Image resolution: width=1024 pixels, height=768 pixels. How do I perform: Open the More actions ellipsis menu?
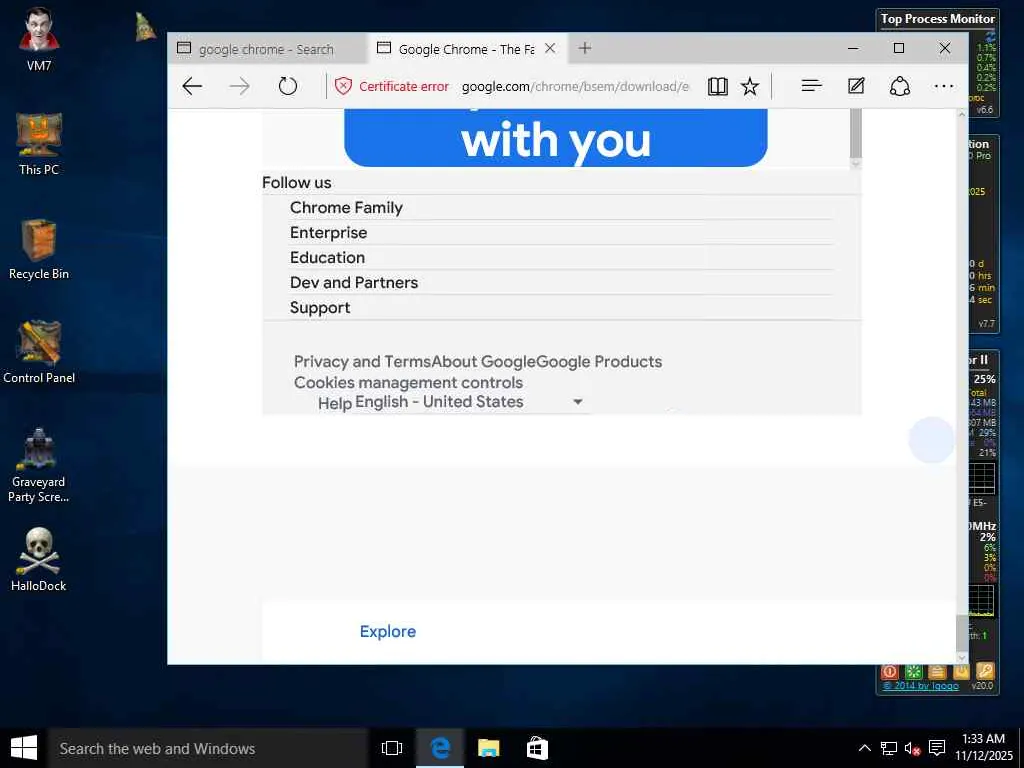click(944, 86)
